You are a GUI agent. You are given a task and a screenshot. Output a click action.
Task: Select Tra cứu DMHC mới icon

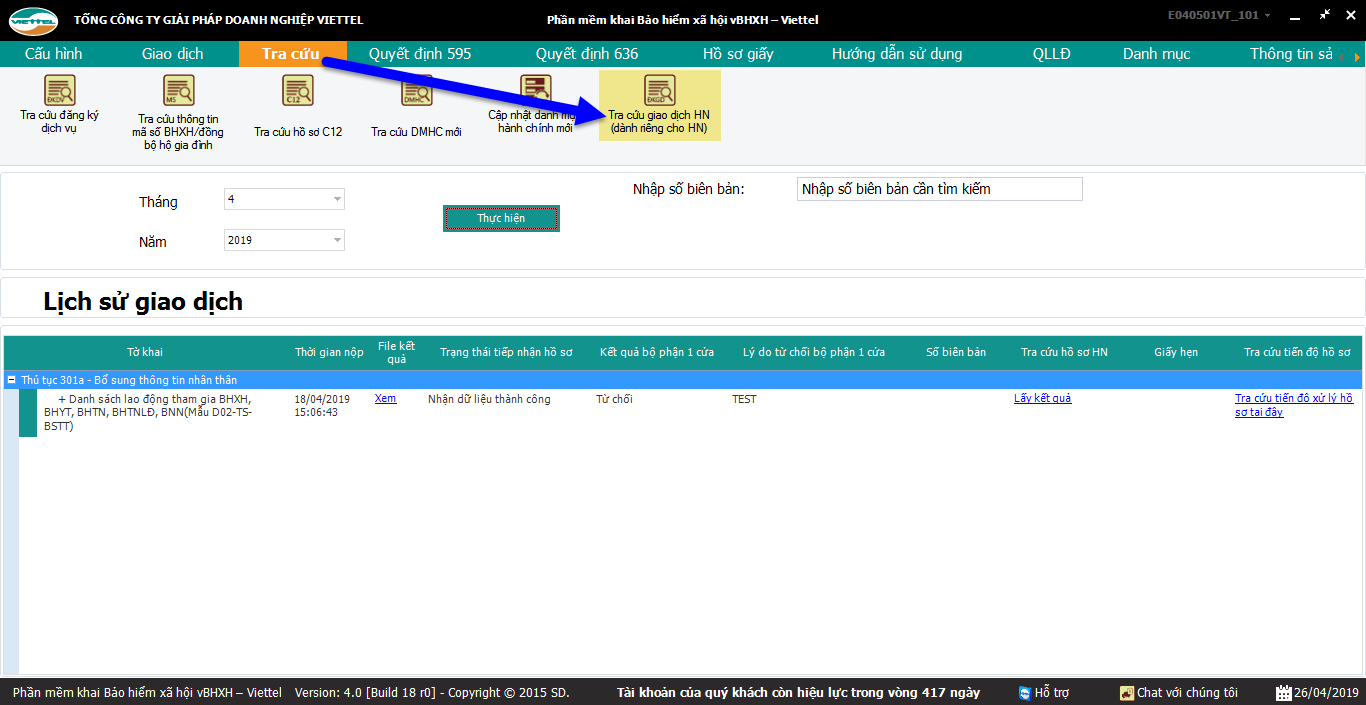point(416,91)
